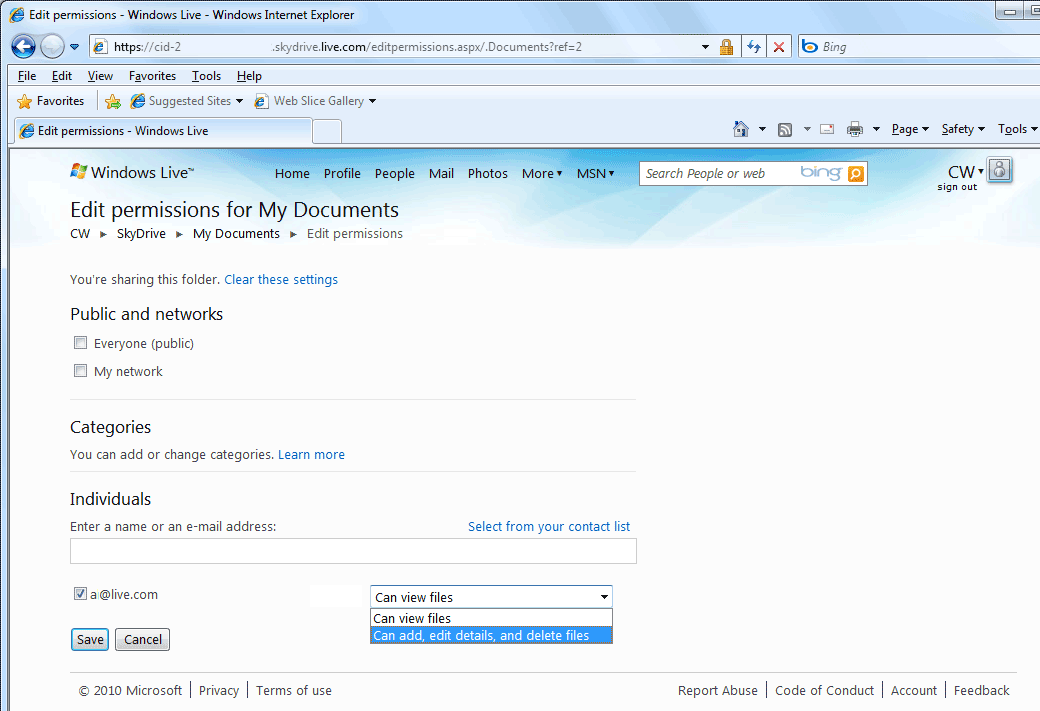The image size is (1040, 711).
Task: Expand the Print options arrow
Action: coord(876,129)
